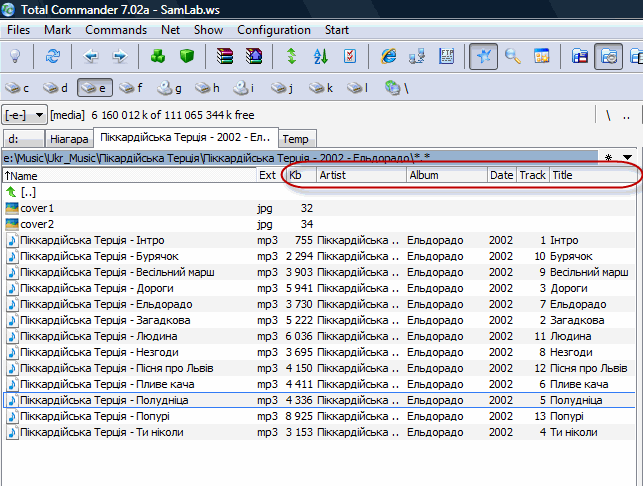
Task: Sort by the Kb column header
Action: [x=301, y=176]
